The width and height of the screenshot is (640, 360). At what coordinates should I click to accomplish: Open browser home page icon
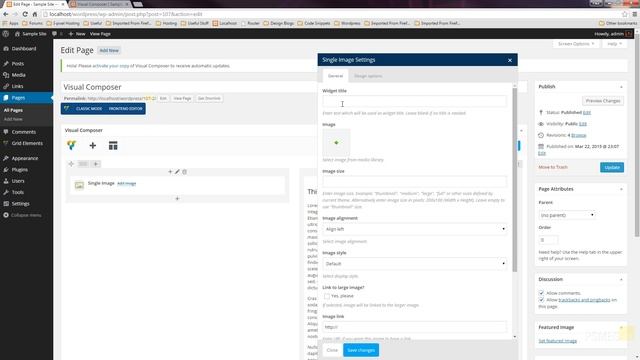(35, 14)
